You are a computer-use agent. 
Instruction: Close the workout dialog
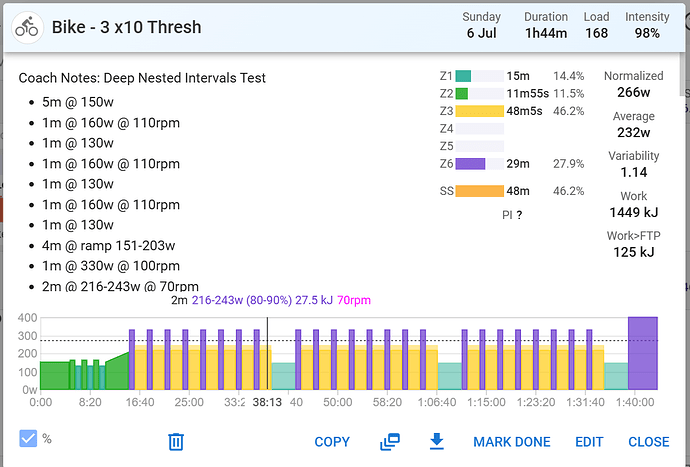pyautogui.click(x=648, y=442)
